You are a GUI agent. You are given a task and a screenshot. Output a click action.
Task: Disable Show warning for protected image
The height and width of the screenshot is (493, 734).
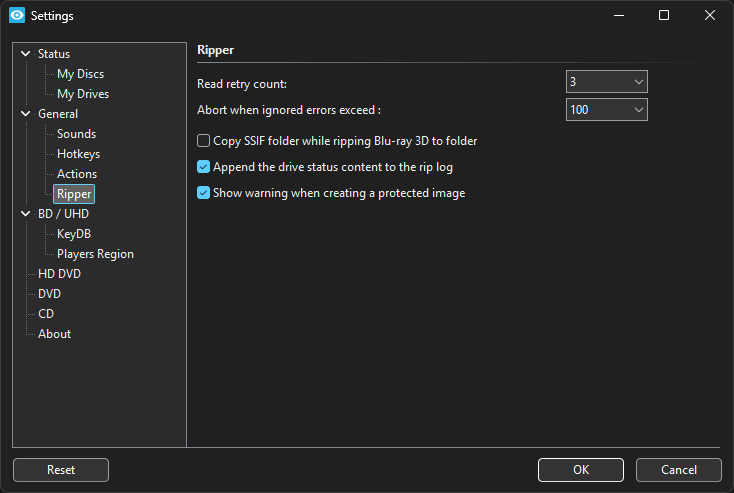click(204, 193)
